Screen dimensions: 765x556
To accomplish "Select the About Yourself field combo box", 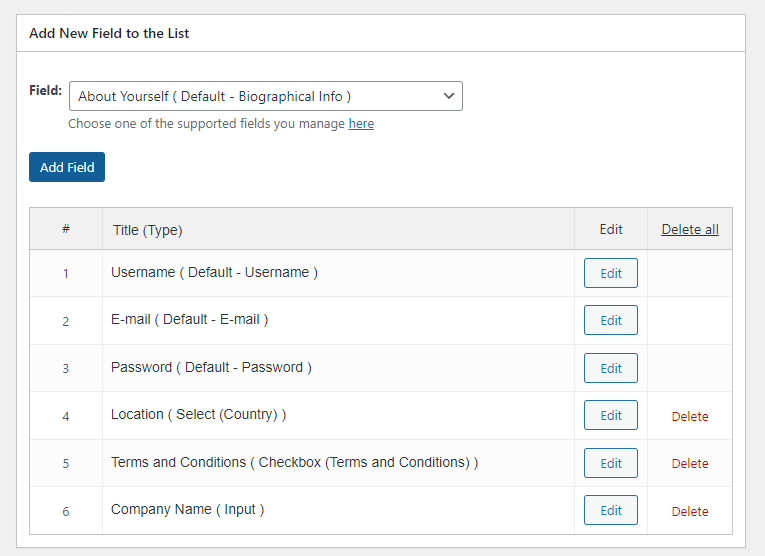I will pos(266,96).
